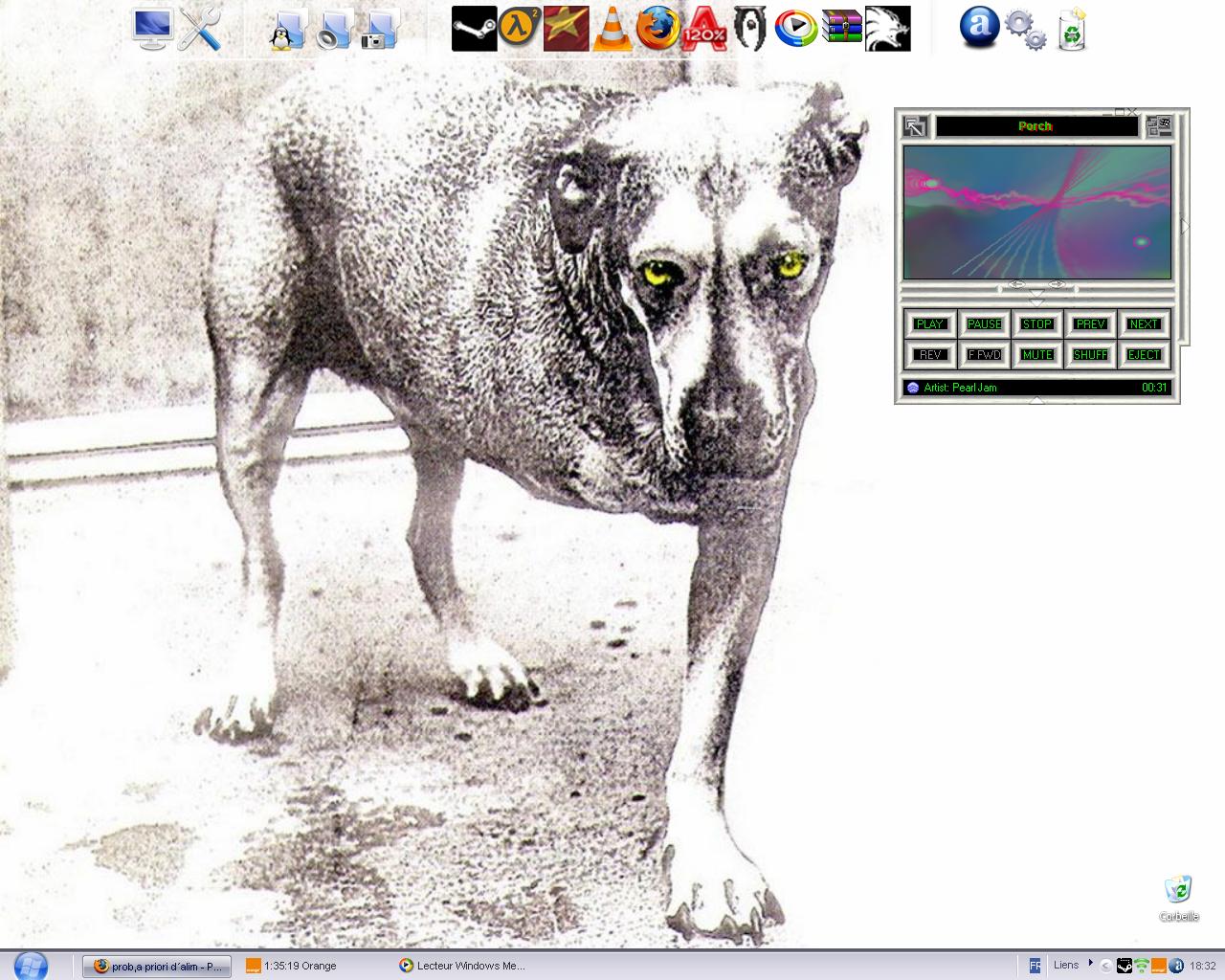Click the right oval arrow under visualization

(1057, 284)
